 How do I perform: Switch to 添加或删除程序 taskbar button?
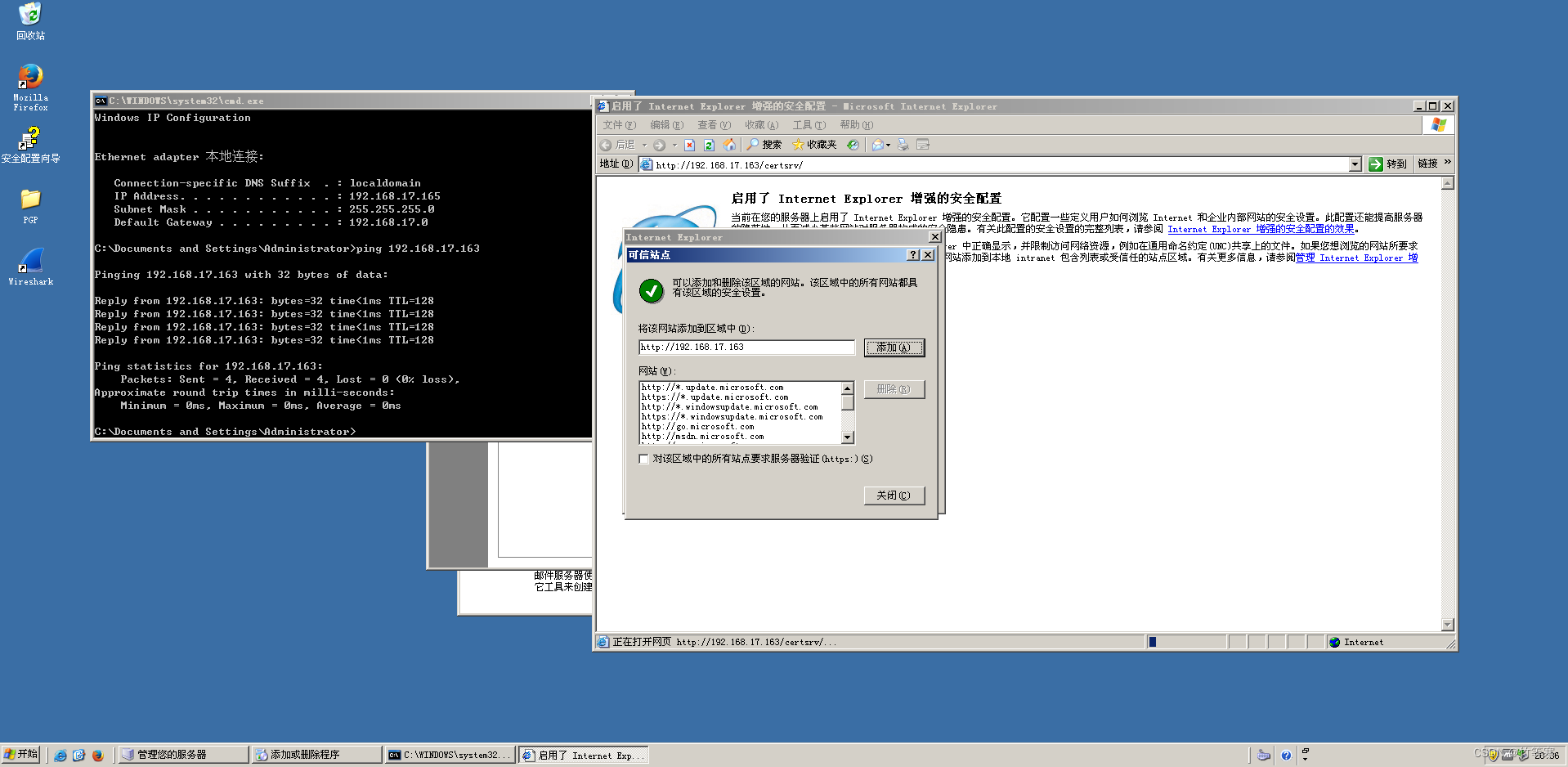[317, 755]
